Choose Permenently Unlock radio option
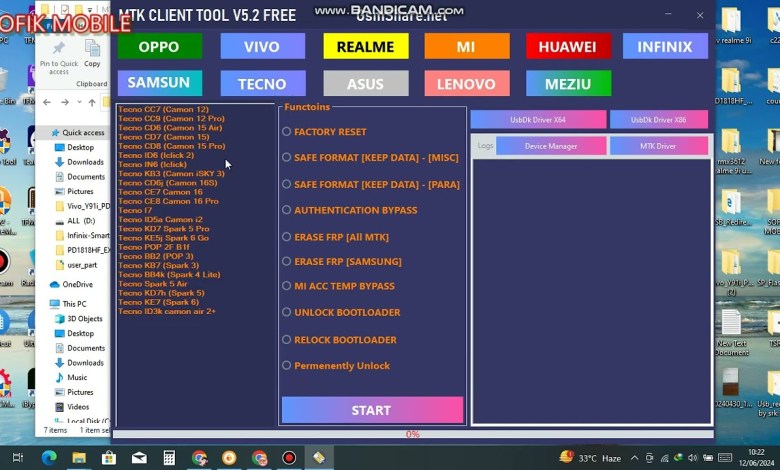Screen dimensions: 780x470 [336, 366]
